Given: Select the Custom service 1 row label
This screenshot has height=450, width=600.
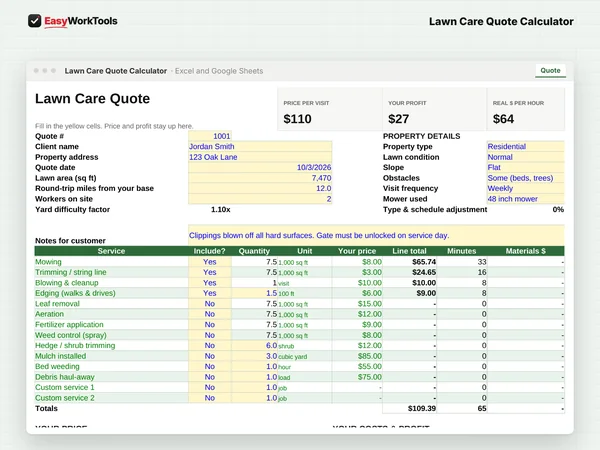Looking at the screenshot, I should click(65, 387).
